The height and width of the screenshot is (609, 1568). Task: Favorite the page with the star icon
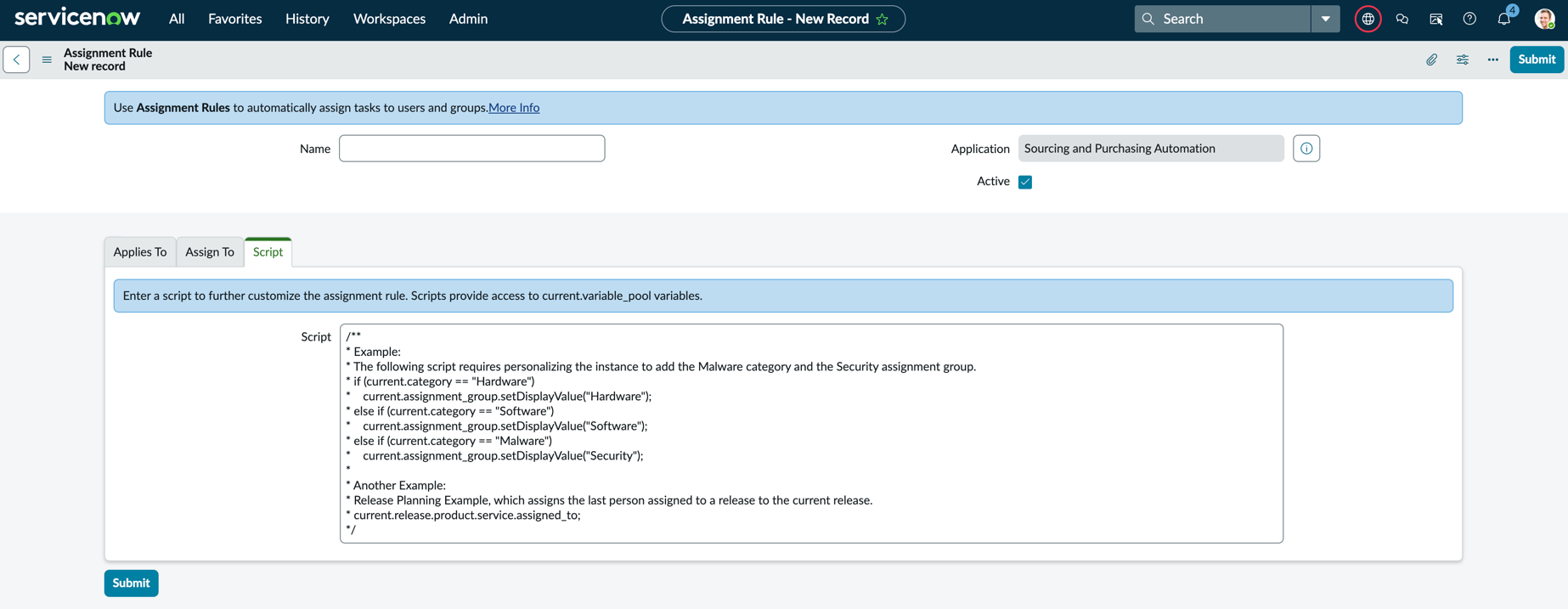pos(883,19)
